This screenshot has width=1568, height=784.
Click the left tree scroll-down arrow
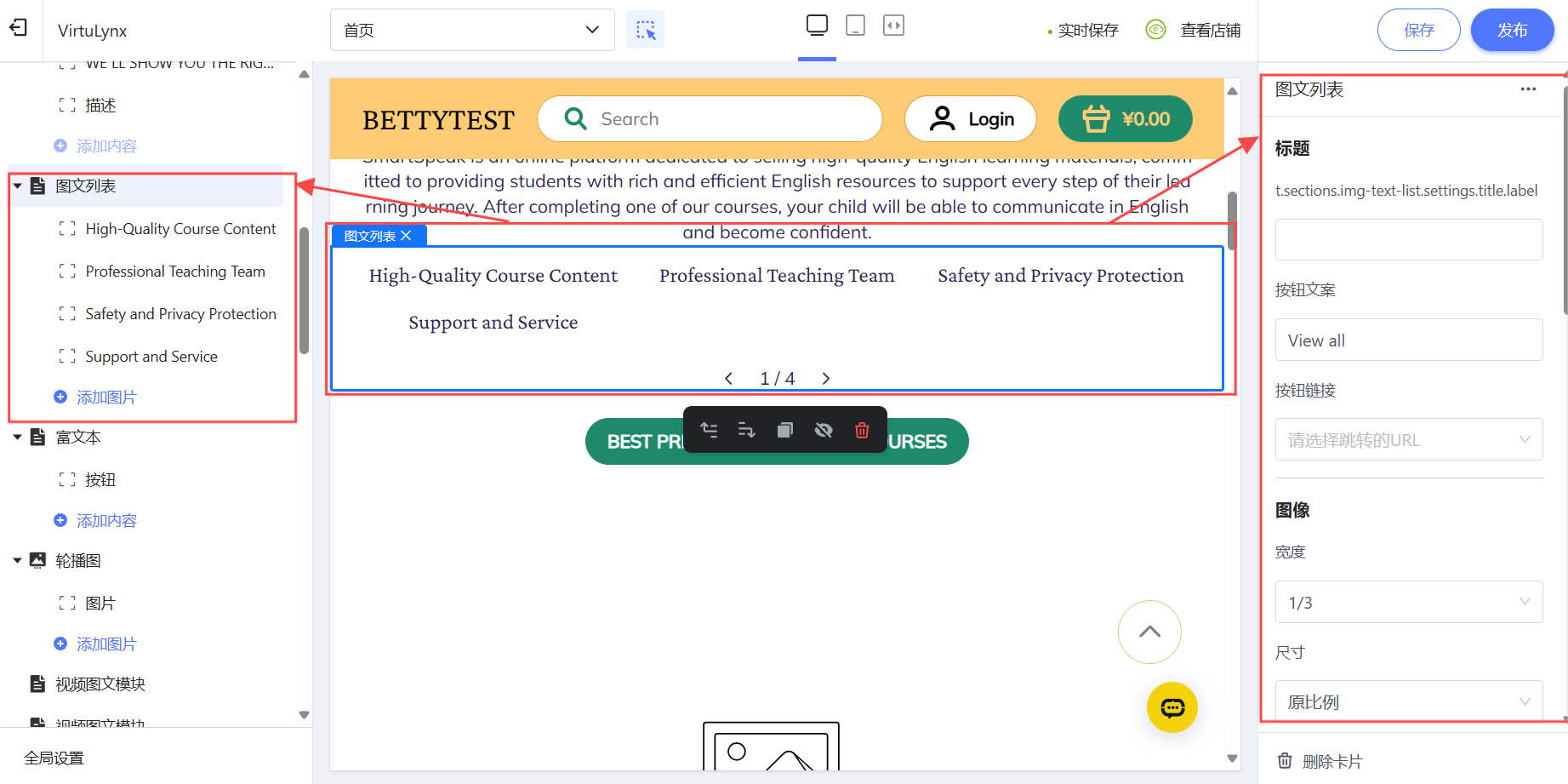(304, 715)
